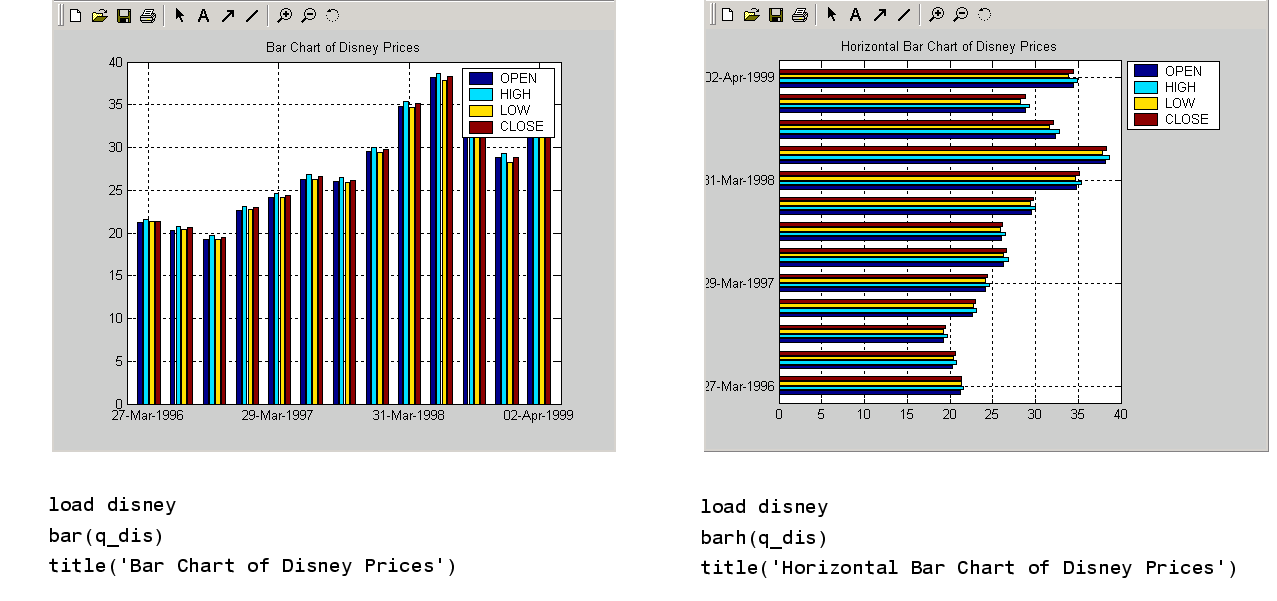Click New Figure icon in left figure toolbar

(x=76, y=15)
